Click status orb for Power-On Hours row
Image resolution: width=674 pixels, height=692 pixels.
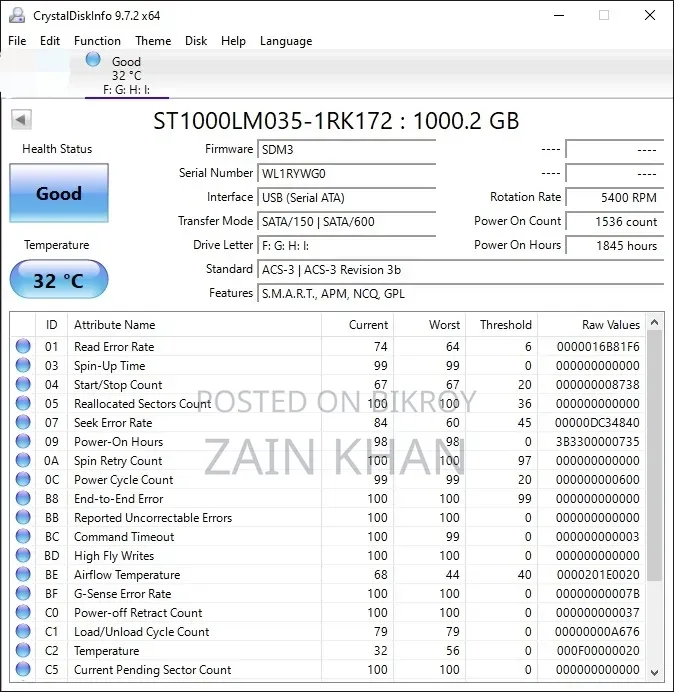click(23, 441)
